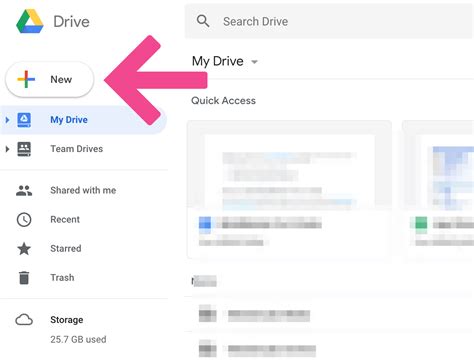Focus the Search Drive field
Viewport: 474px width, 363px height.
329,21
